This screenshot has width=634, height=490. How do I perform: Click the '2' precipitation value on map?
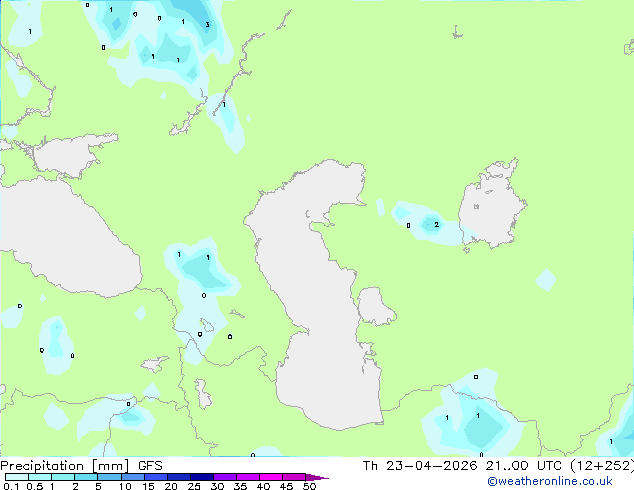tap(436, 224)
